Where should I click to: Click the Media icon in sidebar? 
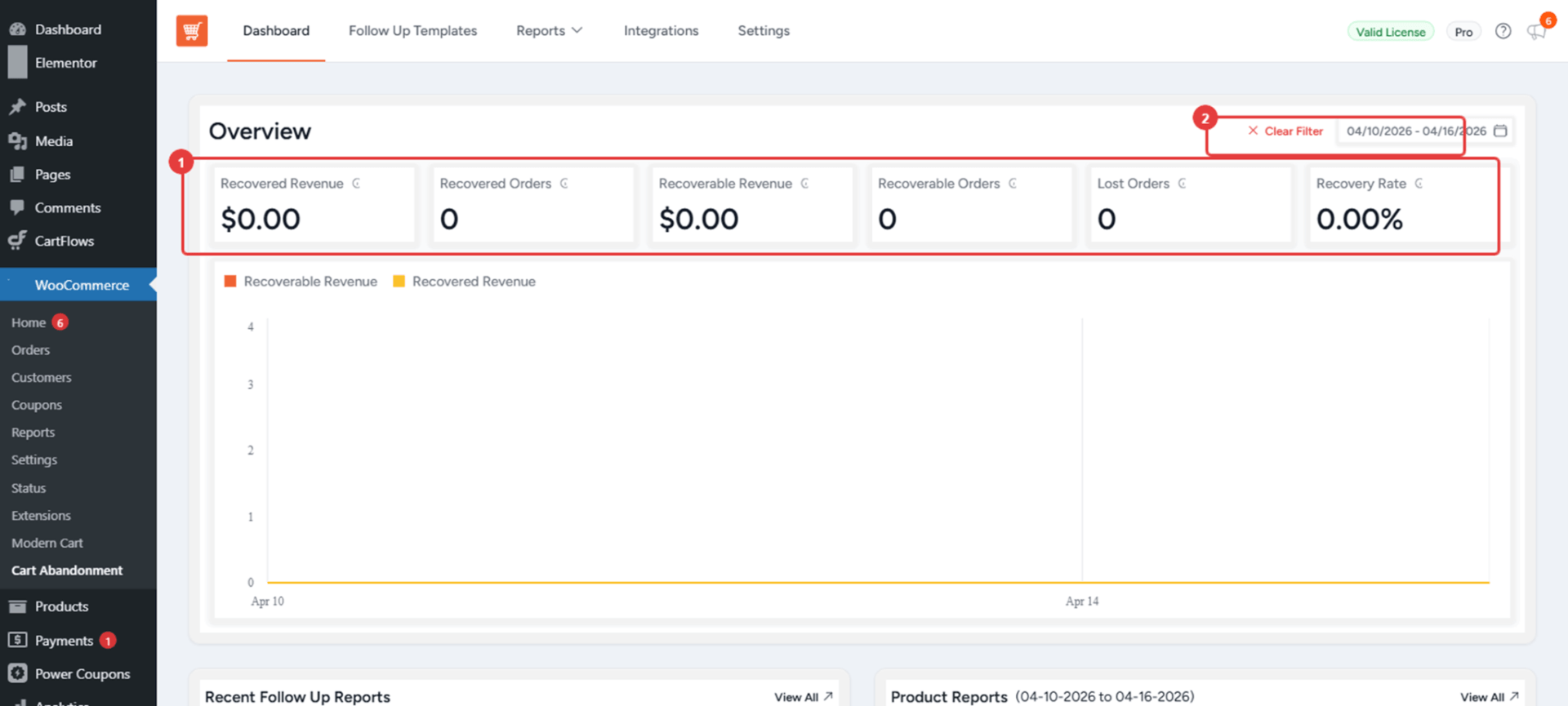17,141
